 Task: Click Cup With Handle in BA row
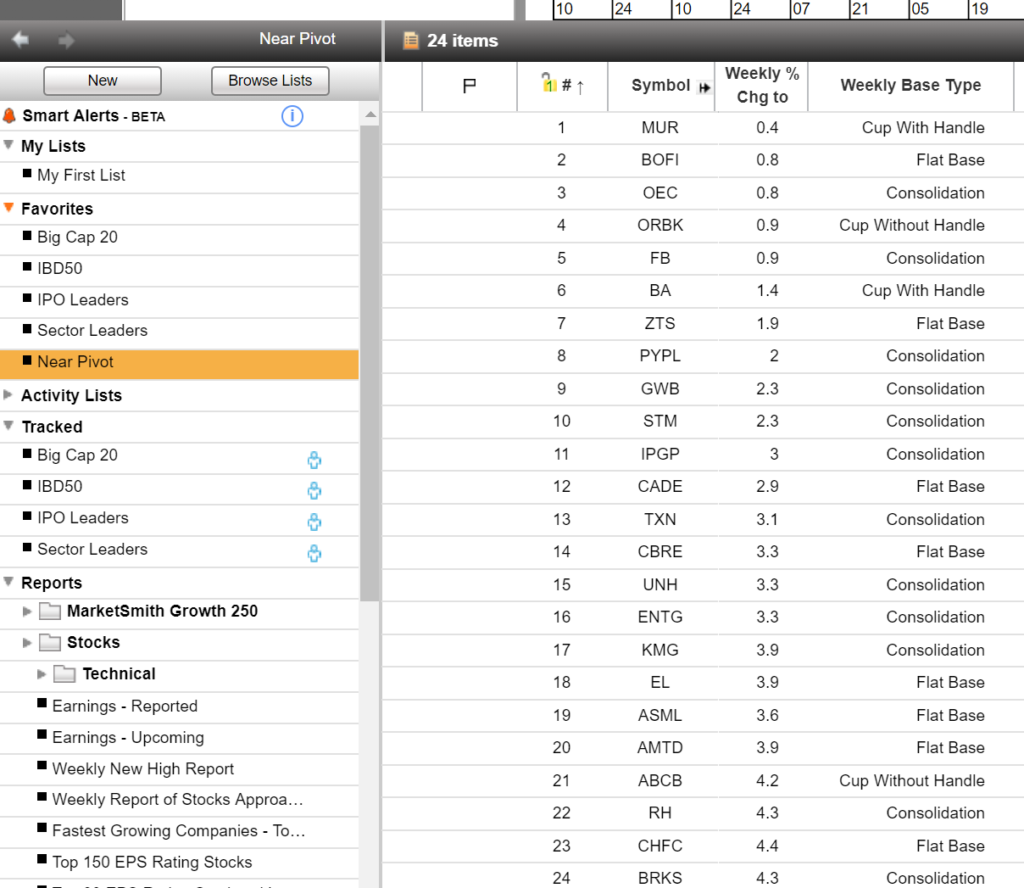click(x=923, y=291)
